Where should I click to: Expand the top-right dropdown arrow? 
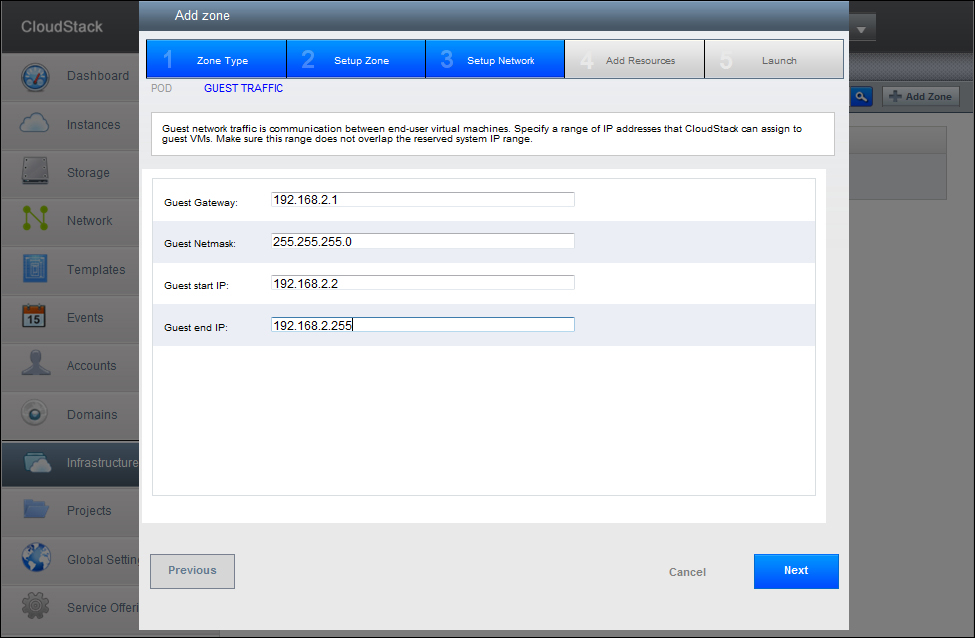[x=862, y=28]
